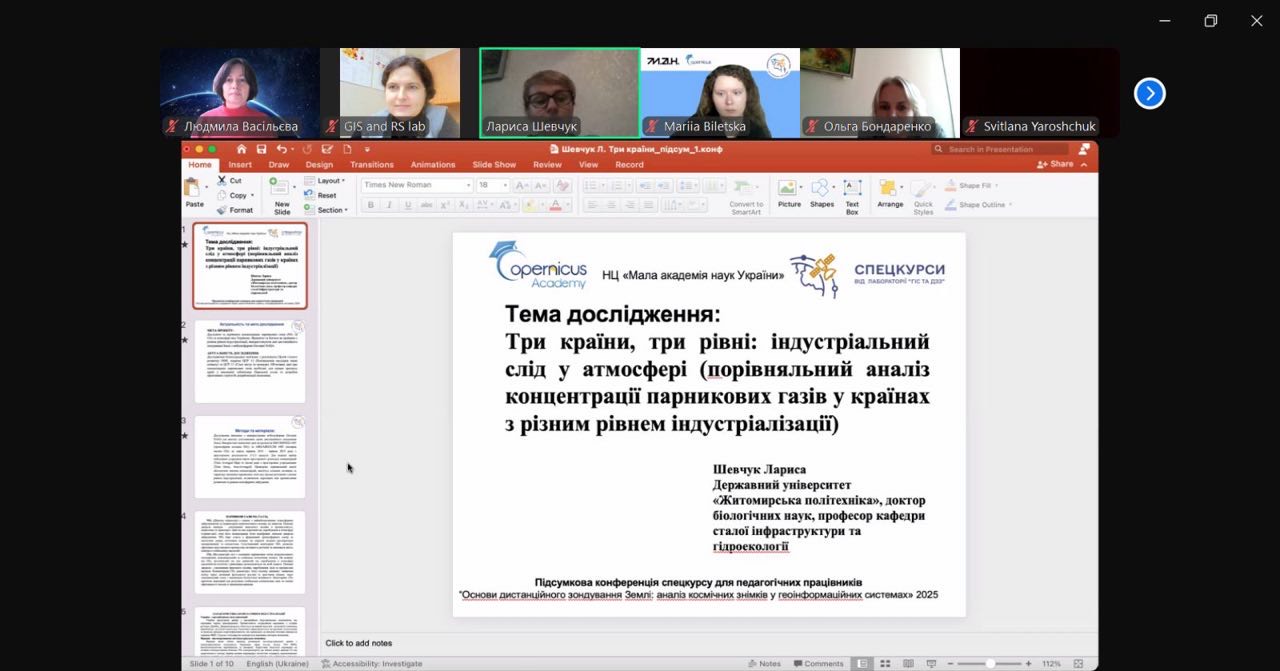Open the Shapes gallery

822,193
